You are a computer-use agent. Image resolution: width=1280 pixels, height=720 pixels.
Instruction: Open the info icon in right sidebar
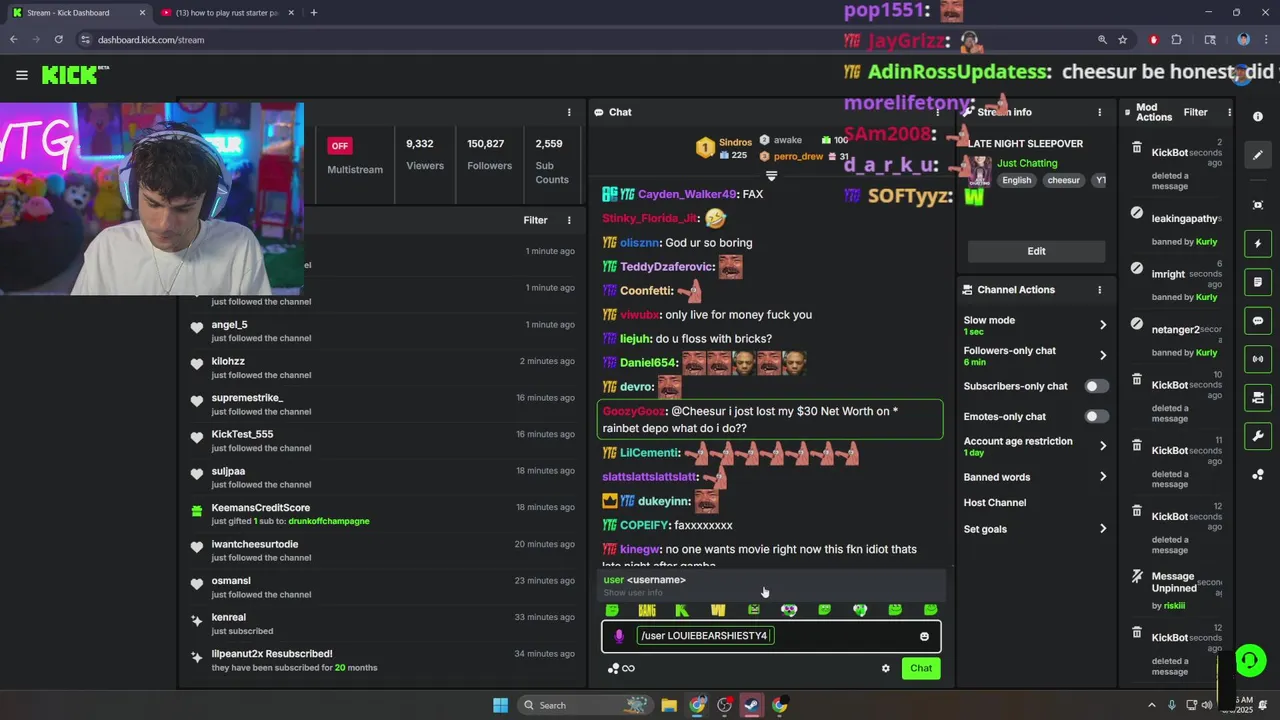tap(1258, 117)
